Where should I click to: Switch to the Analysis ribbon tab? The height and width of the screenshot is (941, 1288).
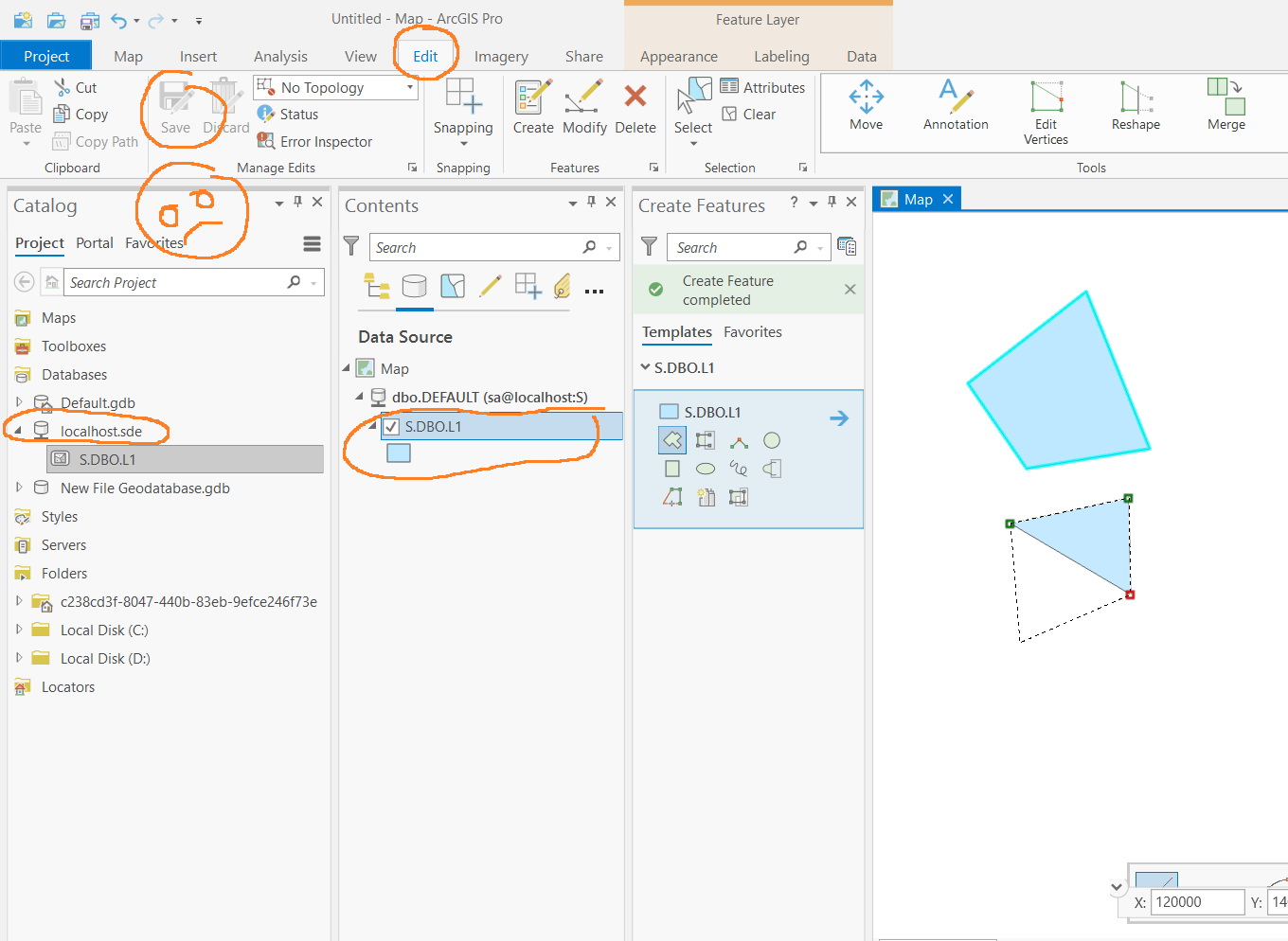pos(280,56)
